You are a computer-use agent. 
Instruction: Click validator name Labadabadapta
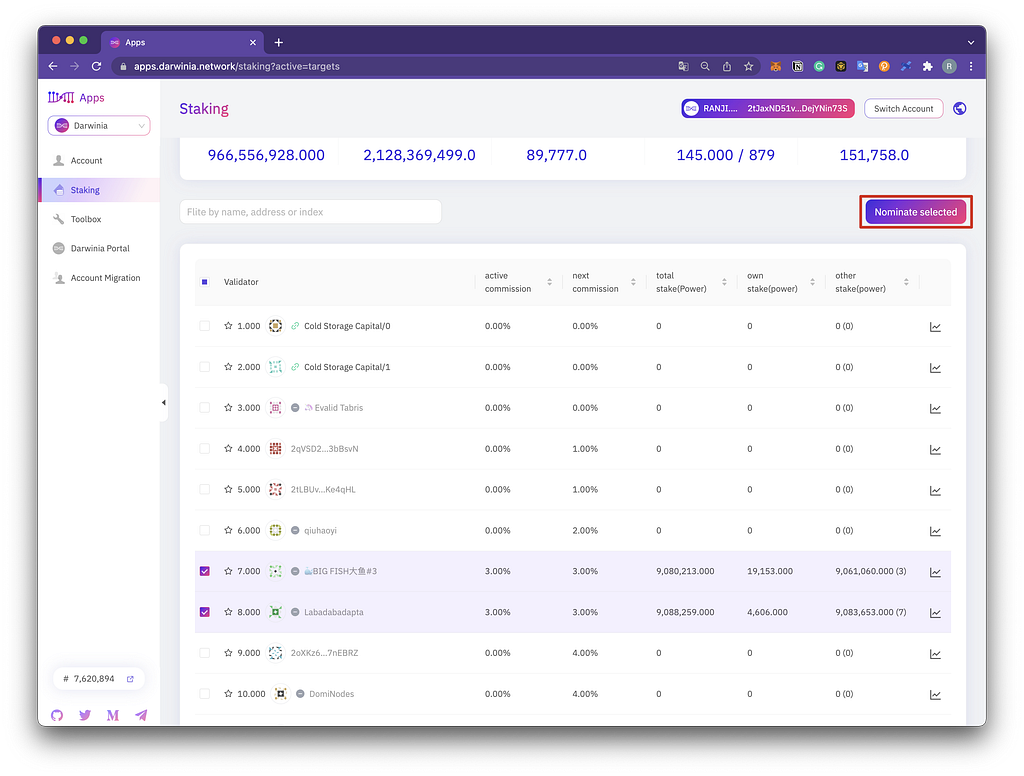point(334,612)
